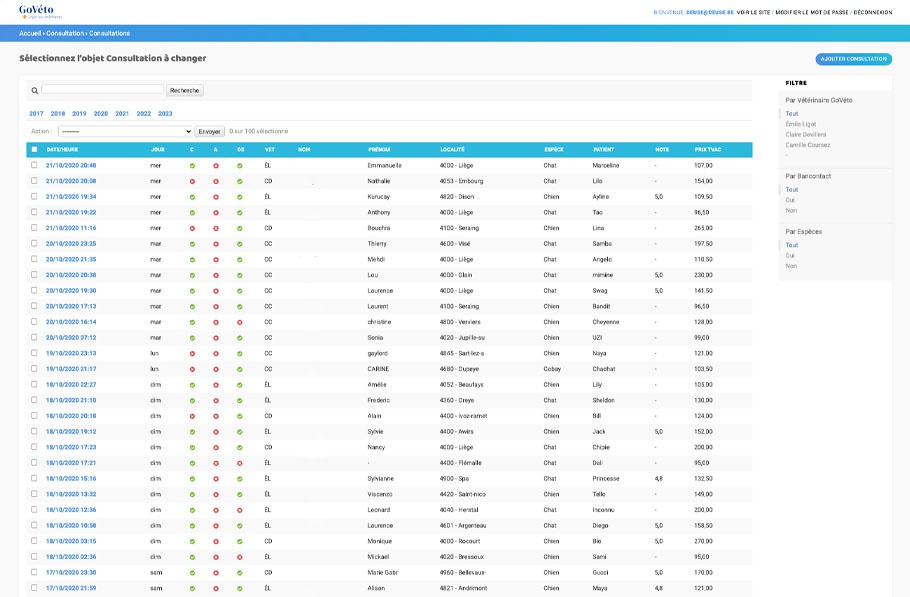Screen dimensions: 910x597
Task: Click the C status icon for 20/10/2020 07:12
Action: coord(192,338)
